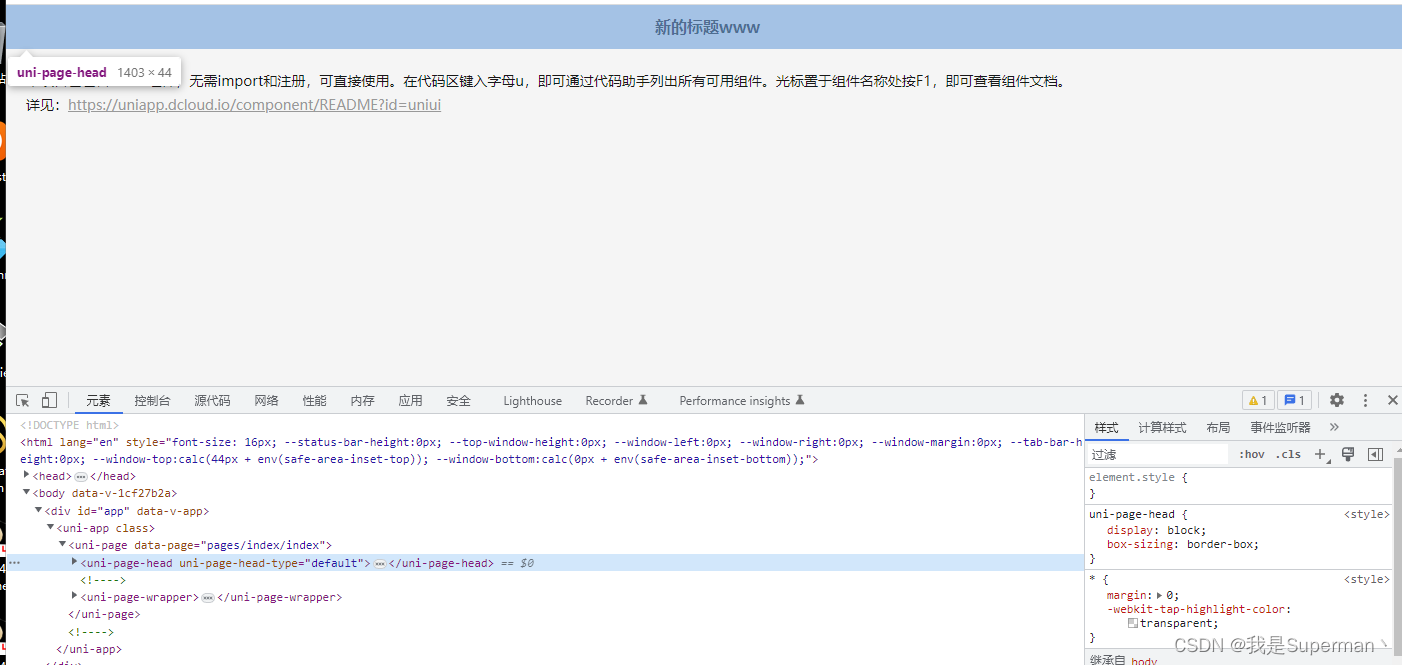
Task: Show the computed styles sidebar icon
Action: [x=1375, y=454]
